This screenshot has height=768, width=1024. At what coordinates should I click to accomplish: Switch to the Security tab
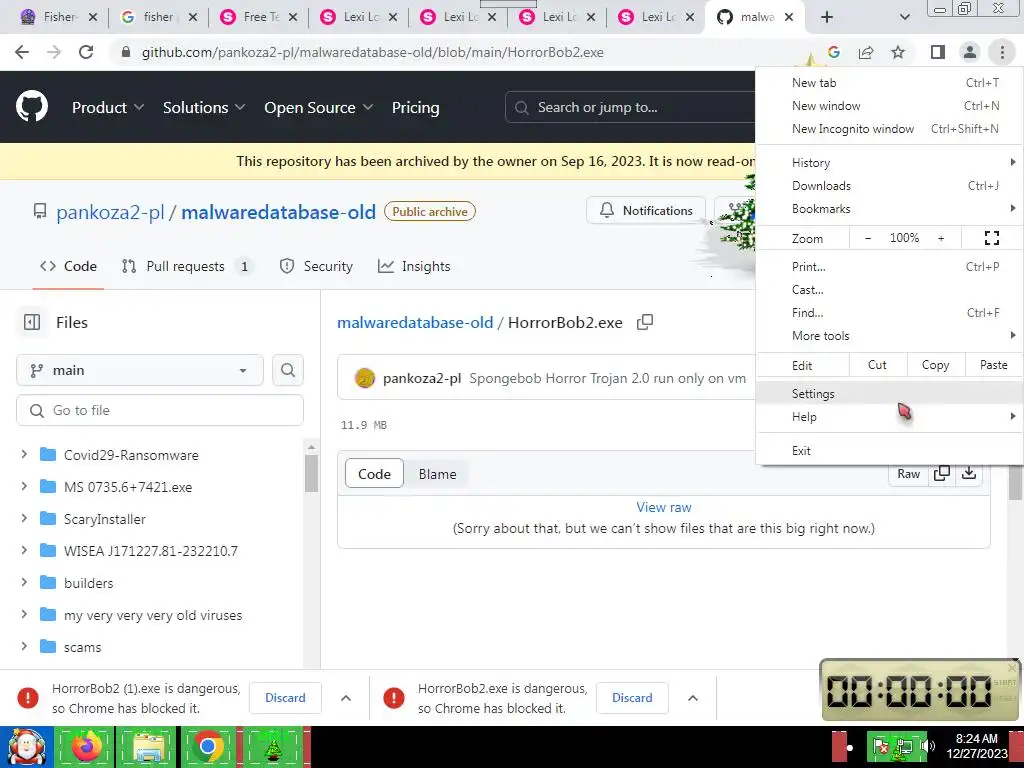tap(316, 266)
